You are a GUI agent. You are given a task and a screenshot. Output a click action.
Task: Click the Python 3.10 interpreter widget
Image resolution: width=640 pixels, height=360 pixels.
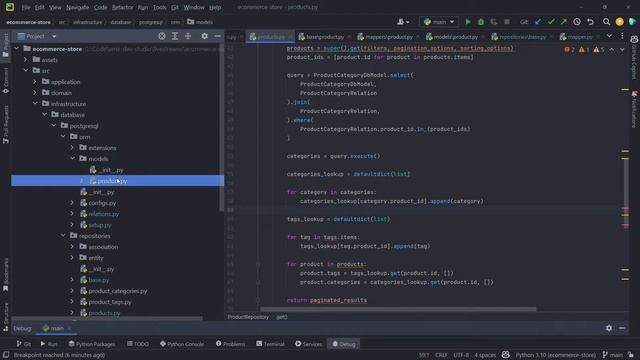[556, 355]
